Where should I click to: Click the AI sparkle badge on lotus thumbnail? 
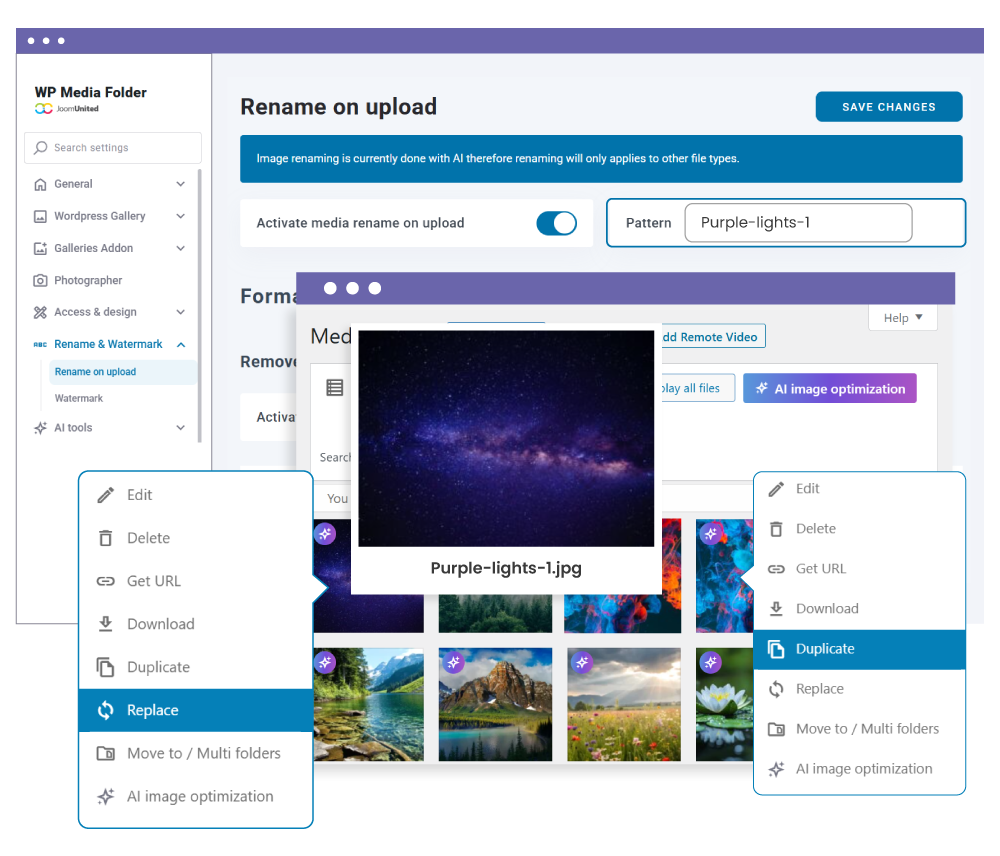[x=711, y=662]
